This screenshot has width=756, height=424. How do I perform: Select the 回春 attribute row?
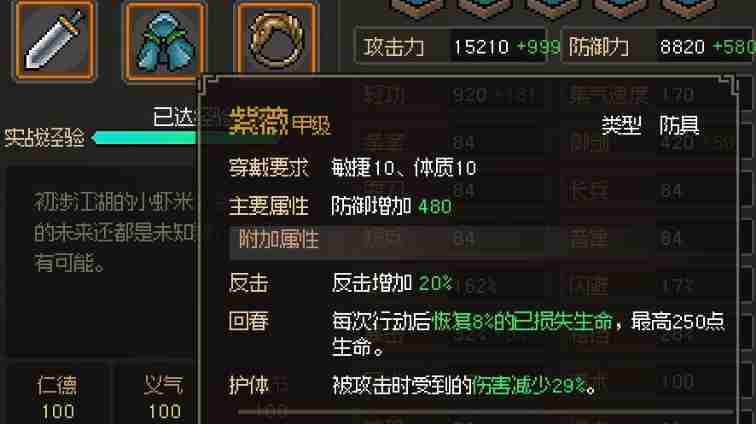tap(476, 334)
